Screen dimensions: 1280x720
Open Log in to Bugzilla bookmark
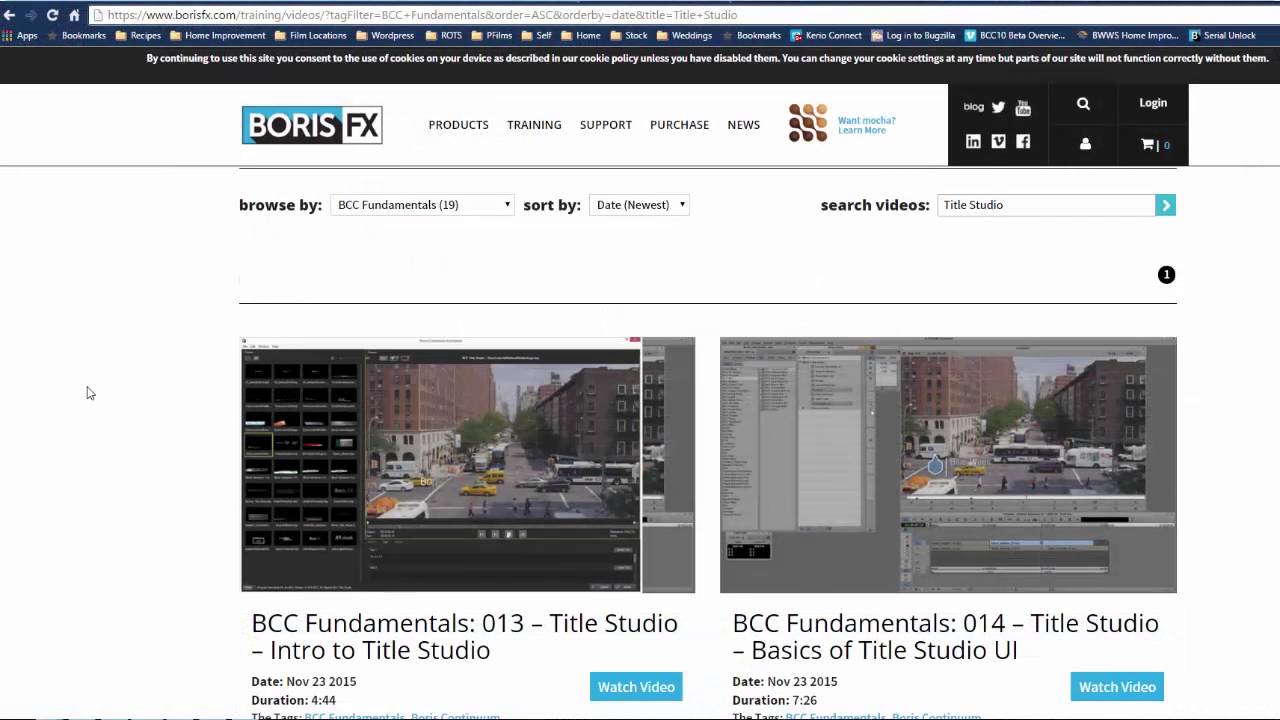click(x=913, y=35)
